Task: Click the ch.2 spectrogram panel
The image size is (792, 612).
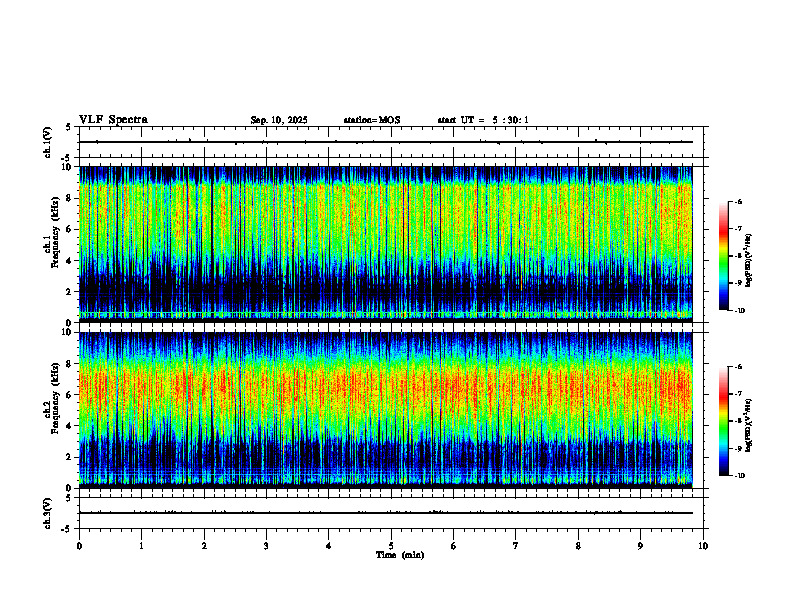Action: point(386,410)
